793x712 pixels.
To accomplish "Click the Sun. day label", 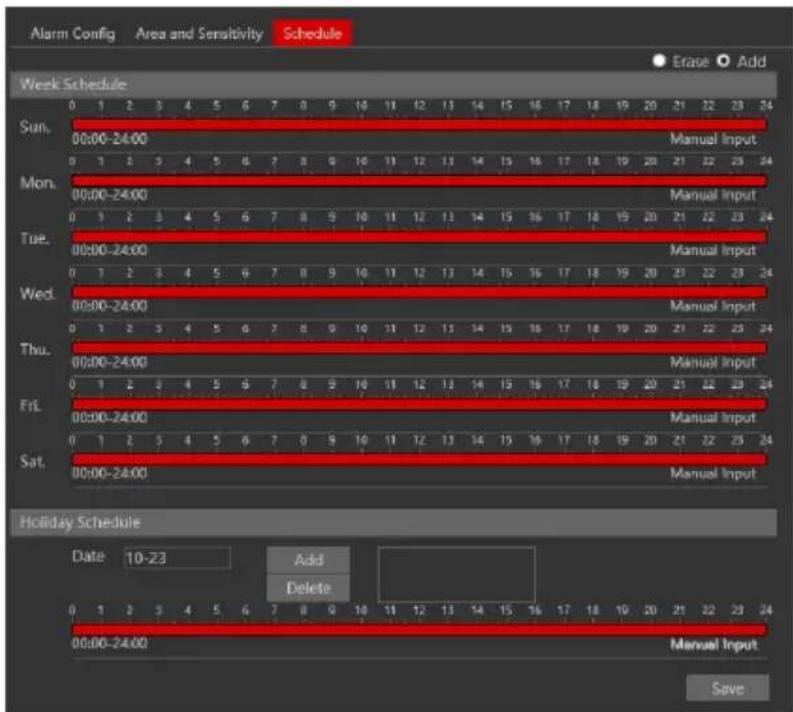I will (35, 126).
